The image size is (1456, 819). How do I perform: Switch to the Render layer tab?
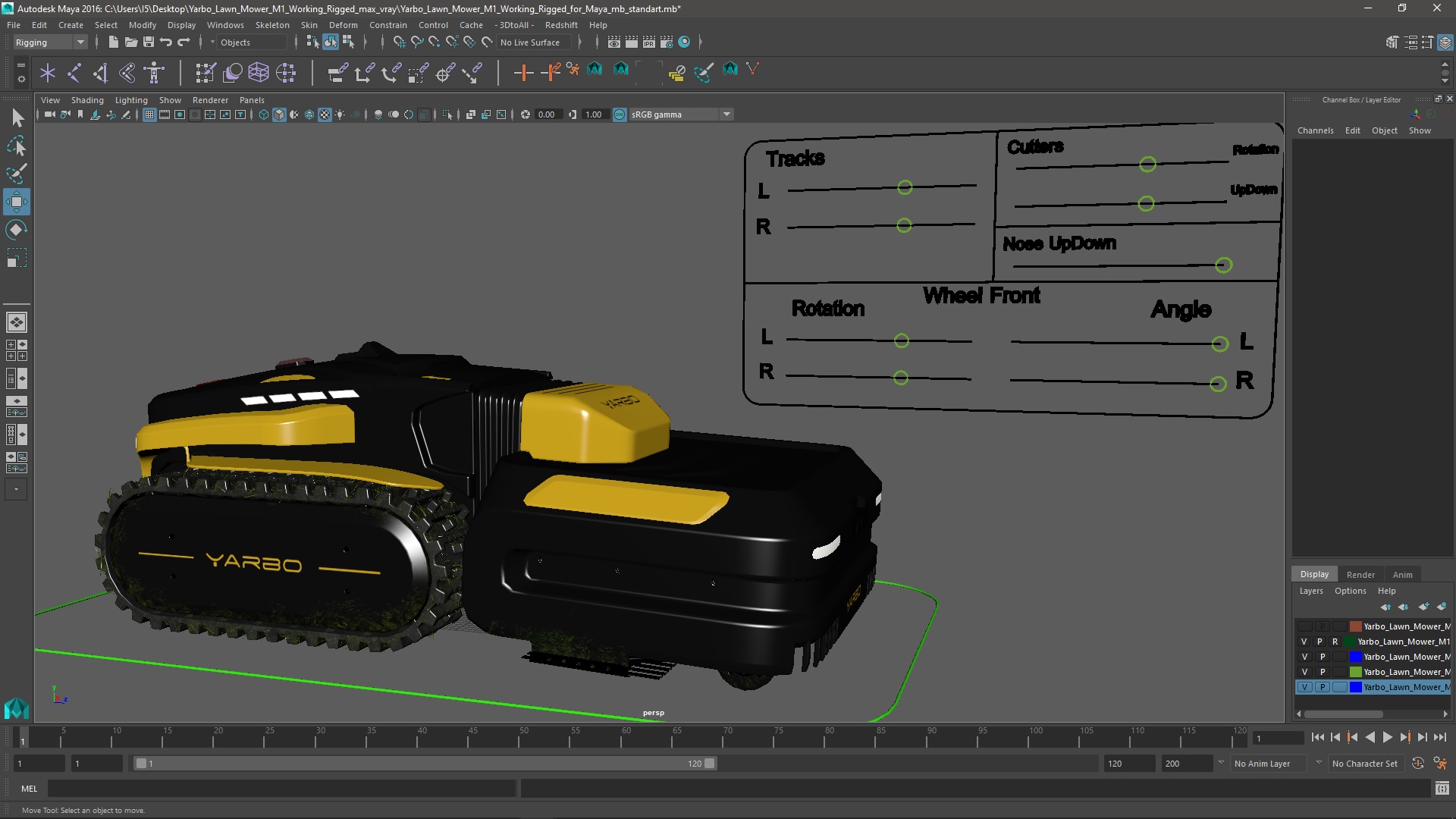1360,575
